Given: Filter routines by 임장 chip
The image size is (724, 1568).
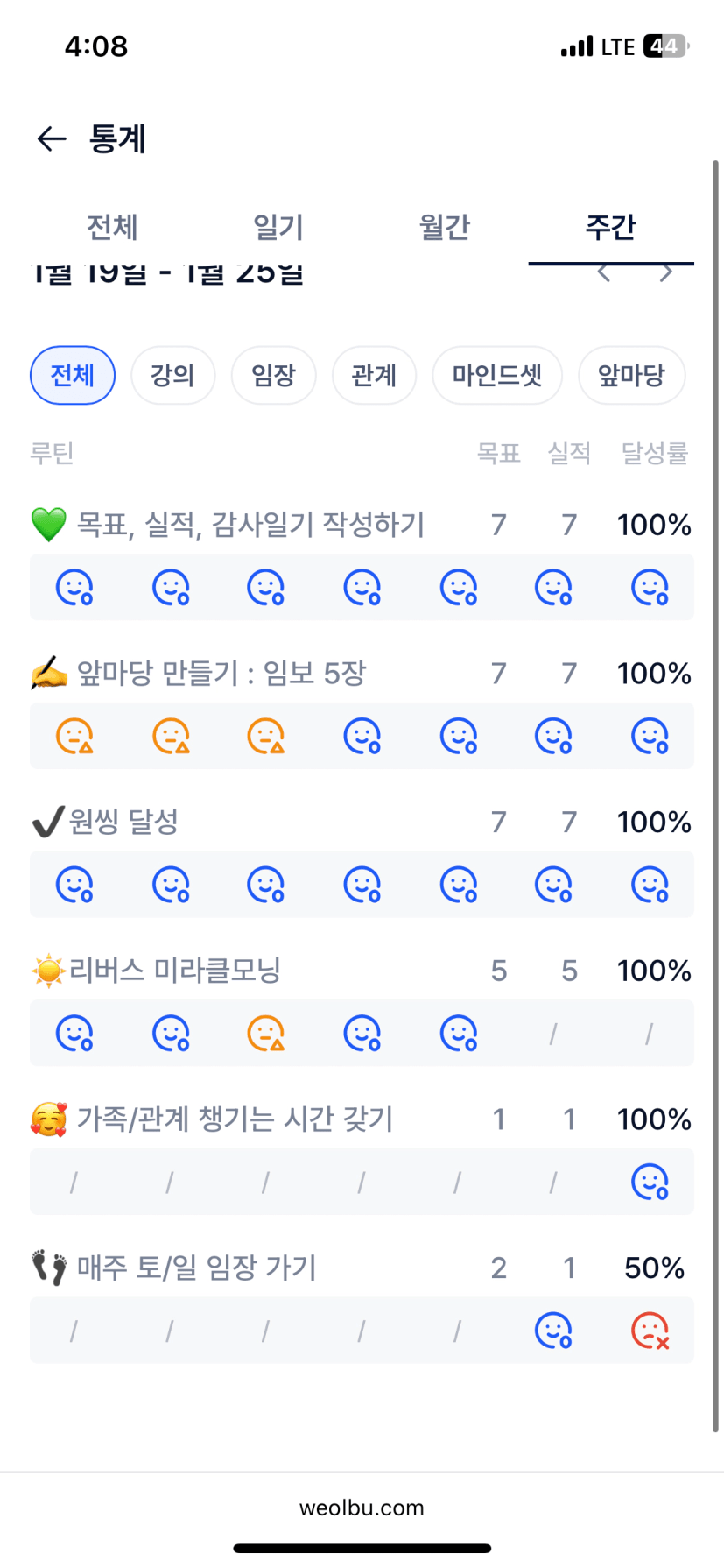Looking at the screenshot, I should (273, 376).
